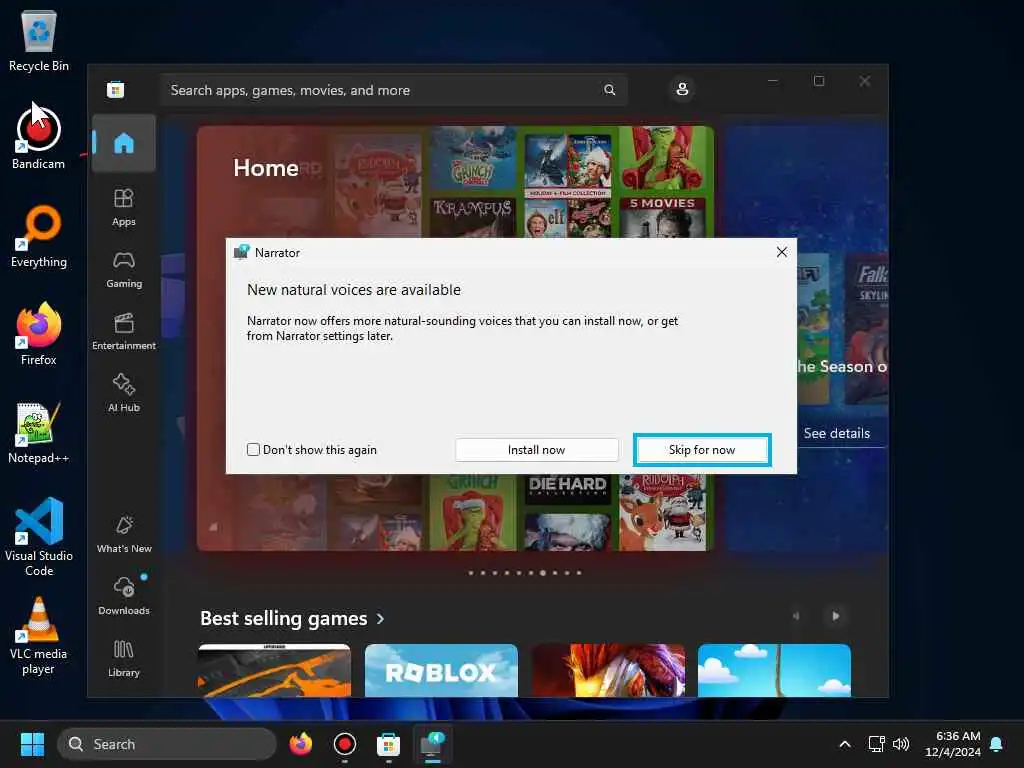Open AI Hub in Store sidebar
Screen dimensions: 1024x768
point(123,392)
